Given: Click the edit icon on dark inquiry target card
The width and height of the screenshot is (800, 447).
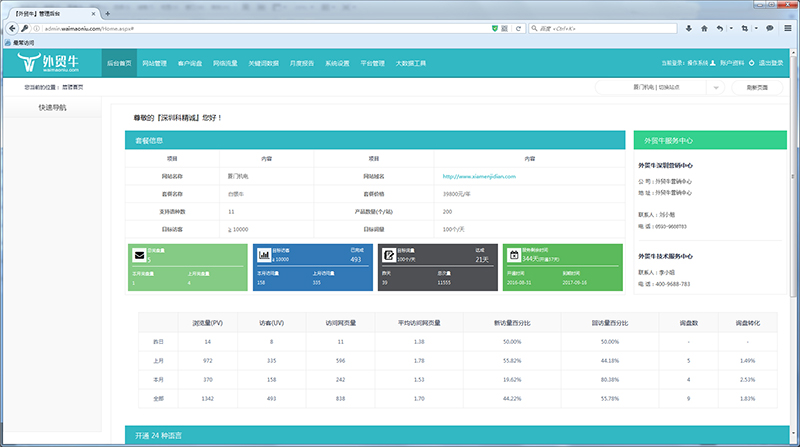Looking at the screenshot, I should click(x=387, y=256).
